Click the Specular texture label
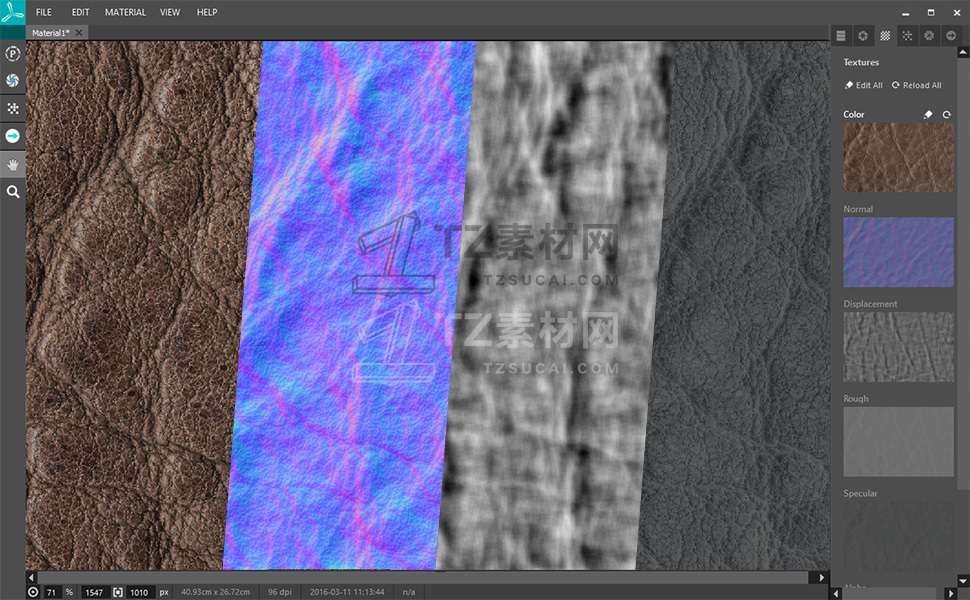The width and height of the screenshot is (970, 600). (x=860, y=494)
